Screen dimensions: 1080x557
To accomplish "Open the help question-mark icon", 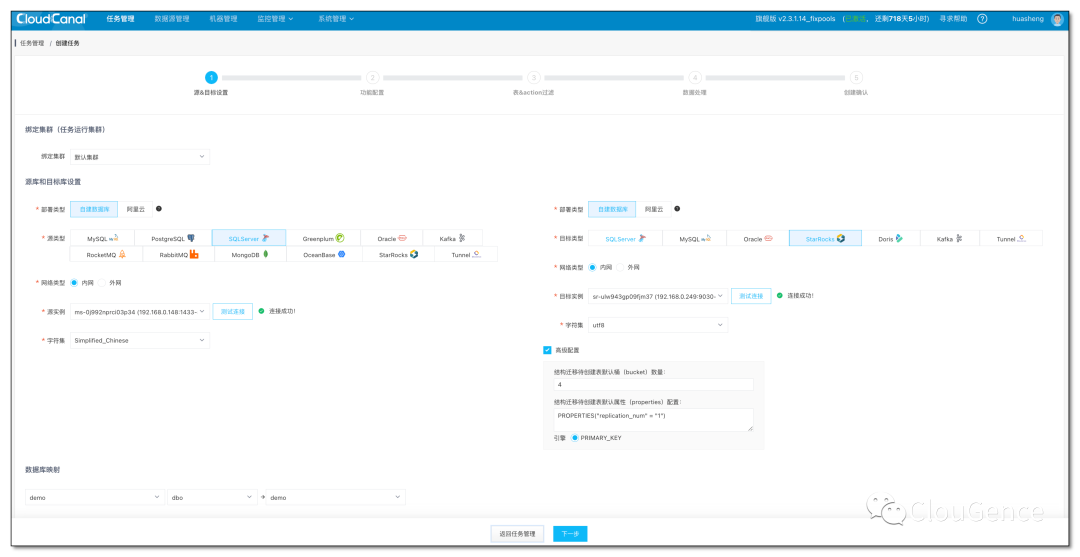I will [x=982, y=19].
